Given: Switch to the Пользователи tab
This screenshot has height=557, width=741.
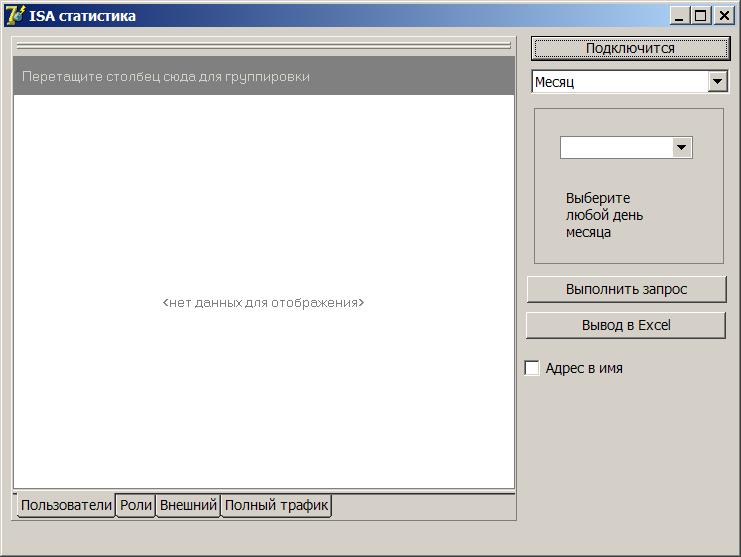Looking at the screenshot, I should point(66,506).
